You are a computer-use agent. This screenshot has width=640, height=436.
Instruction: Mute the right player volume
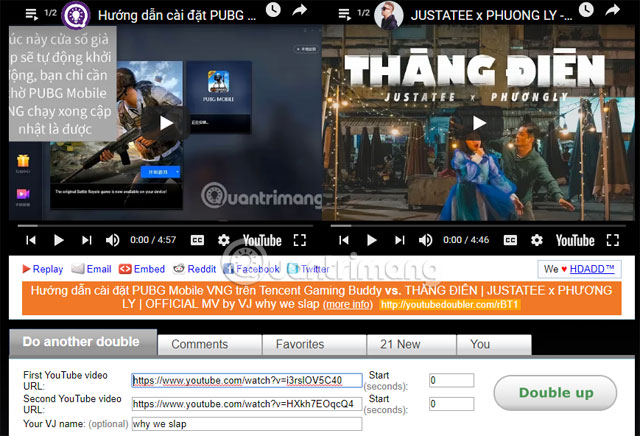click(x=426, y=240)
